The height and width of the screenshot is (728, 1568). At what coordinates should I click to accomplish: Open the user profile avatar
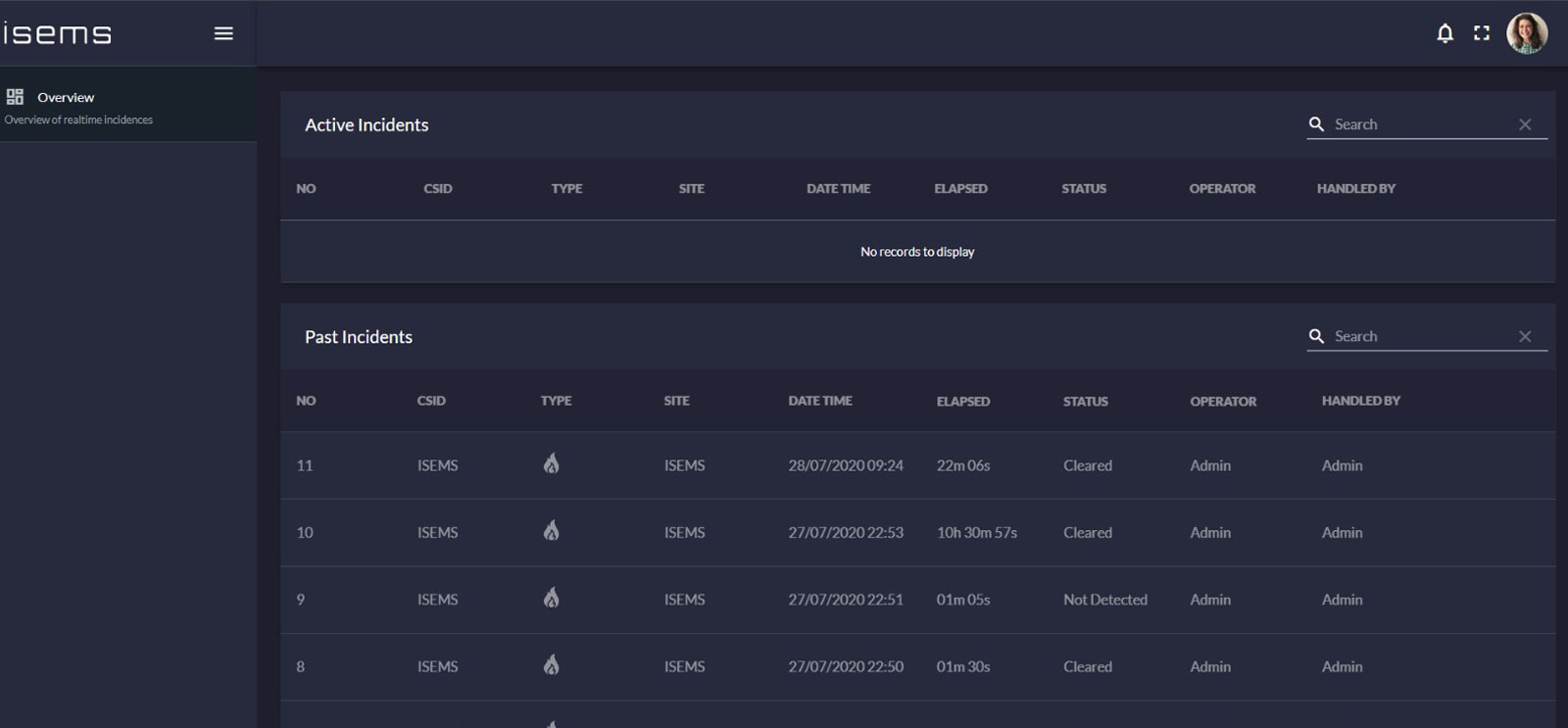(1526, 33)
